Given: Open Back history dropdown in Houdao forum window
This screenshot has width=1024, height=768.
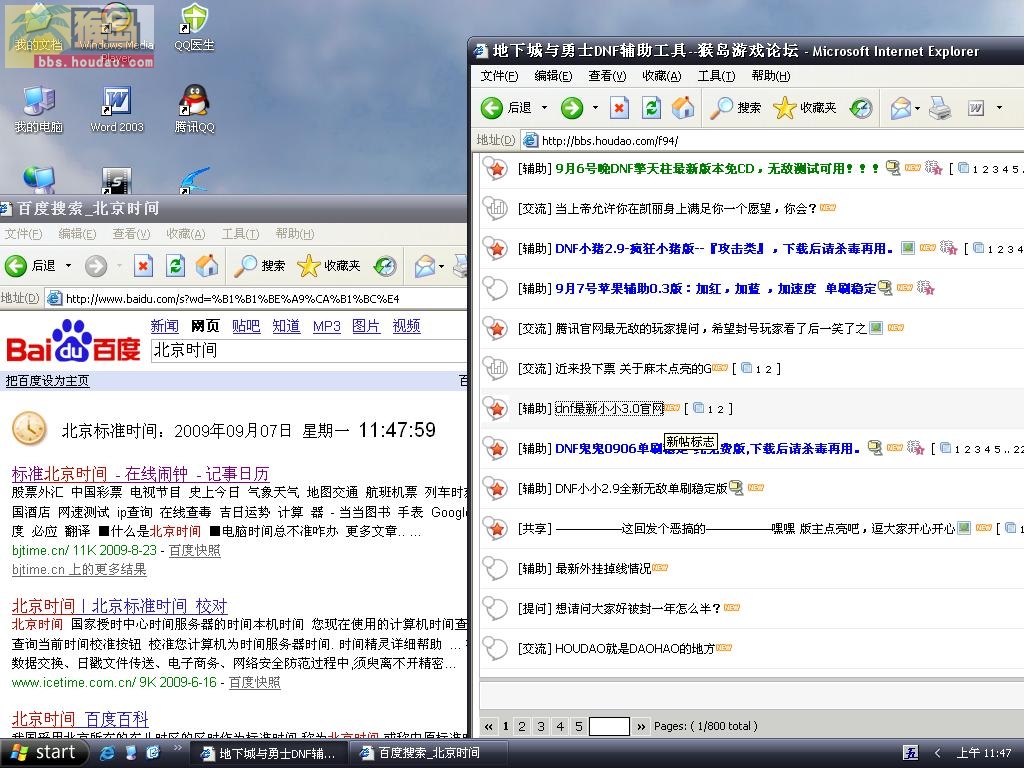Looking at the screenshot, I should coord(544,108).
